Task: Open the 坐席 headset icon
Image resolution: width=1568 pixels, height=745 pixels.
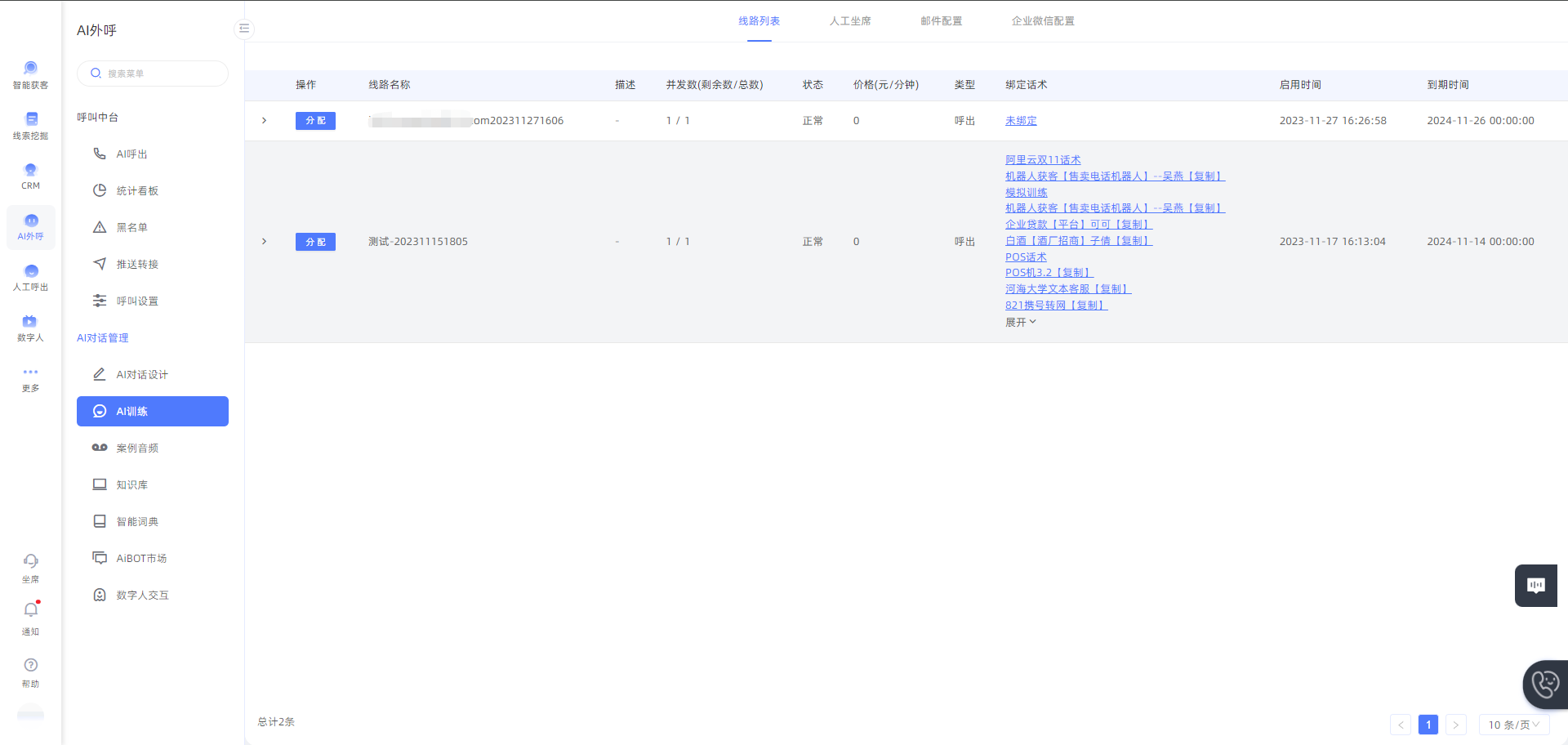Action: pos(30,569)
